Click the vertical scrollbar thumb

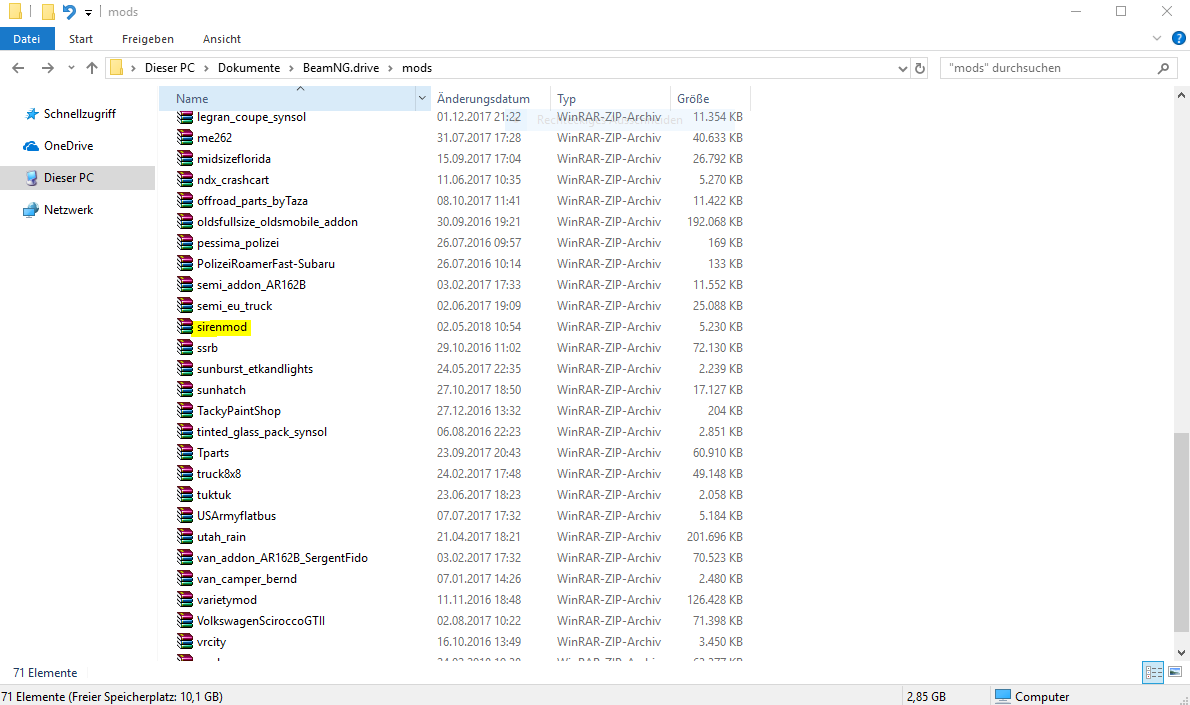pyautogui.click(x=1181, y=531)
